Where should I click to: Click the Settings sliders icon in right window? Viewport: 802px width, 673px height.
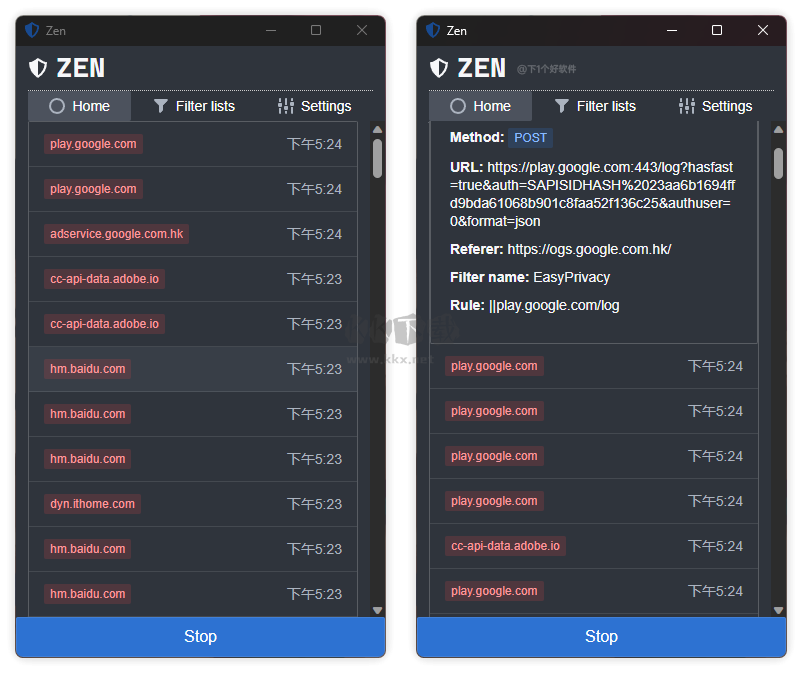(x=686, y=106)
